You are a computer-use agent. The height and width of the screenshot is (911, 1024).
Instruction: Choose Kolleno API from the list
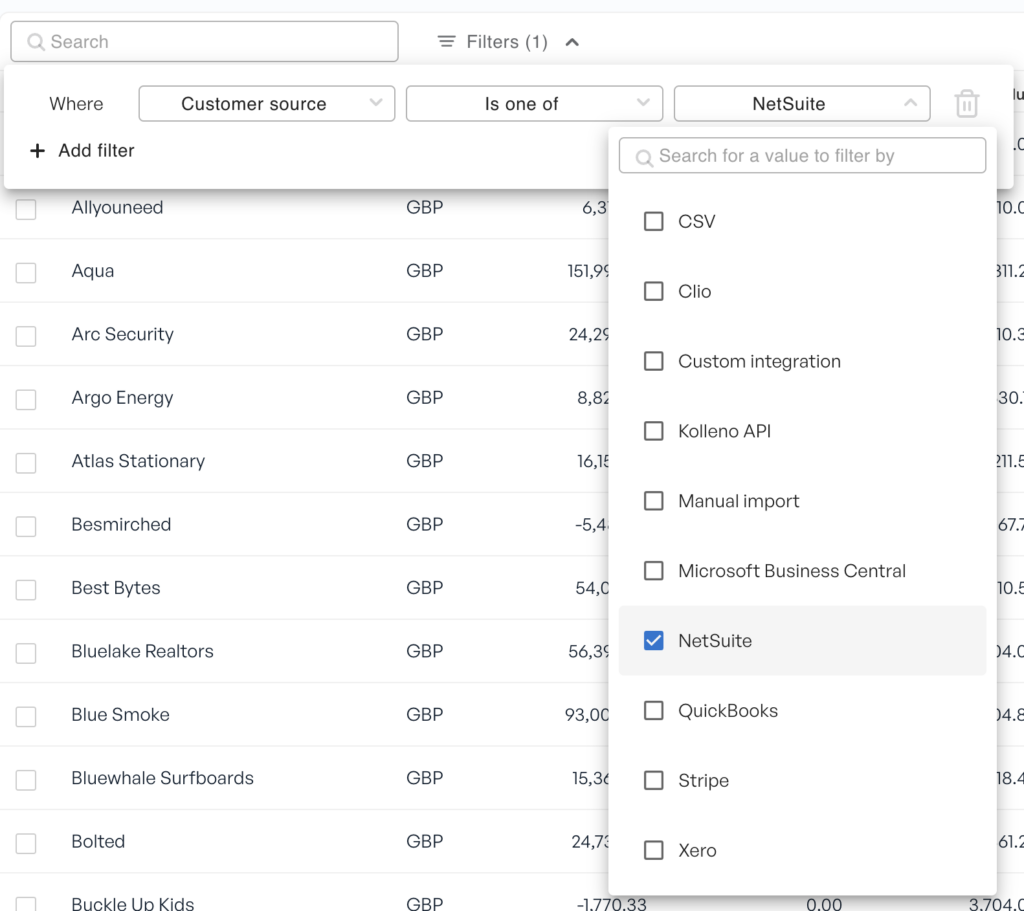click(654, 431)
